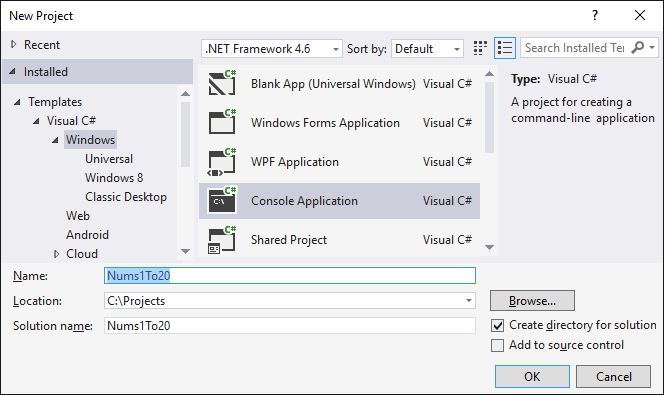Collapse the Windows tree node
This screenshot has height=395, width=664.
(55, 140)
